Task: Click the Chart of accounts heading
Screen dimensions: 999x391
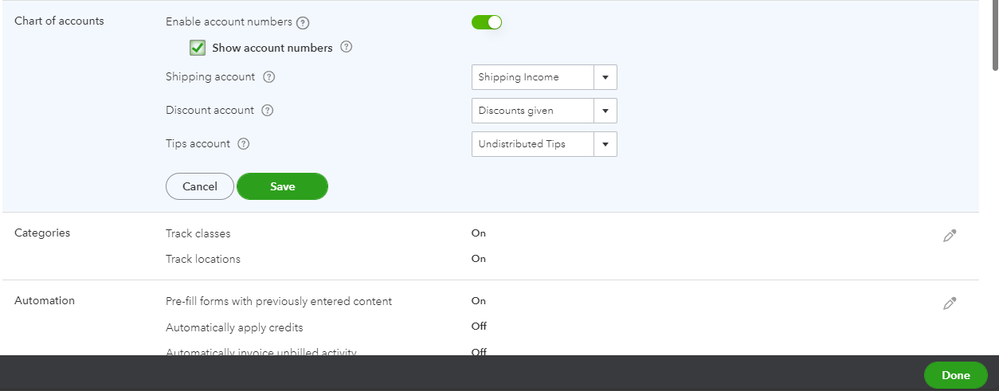Action: pyautogui.click(x=59, y=21)
